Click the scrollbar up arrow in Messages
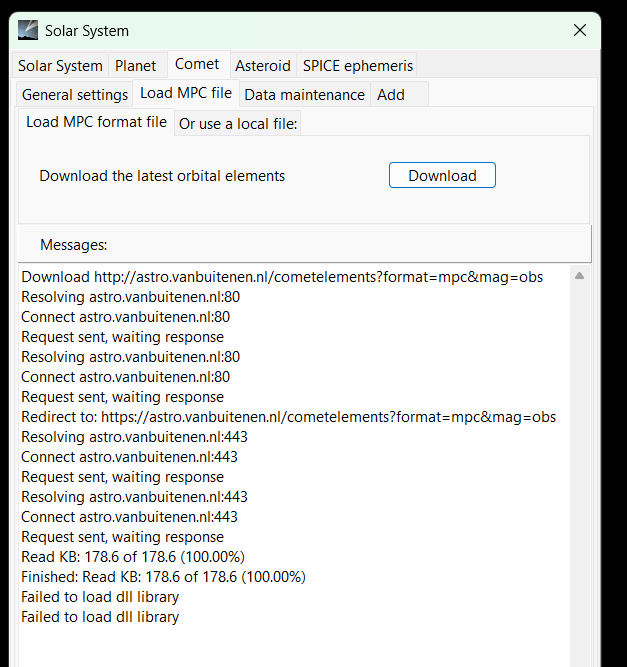Screen dimensions: 627x667 (x=579, y=276)
